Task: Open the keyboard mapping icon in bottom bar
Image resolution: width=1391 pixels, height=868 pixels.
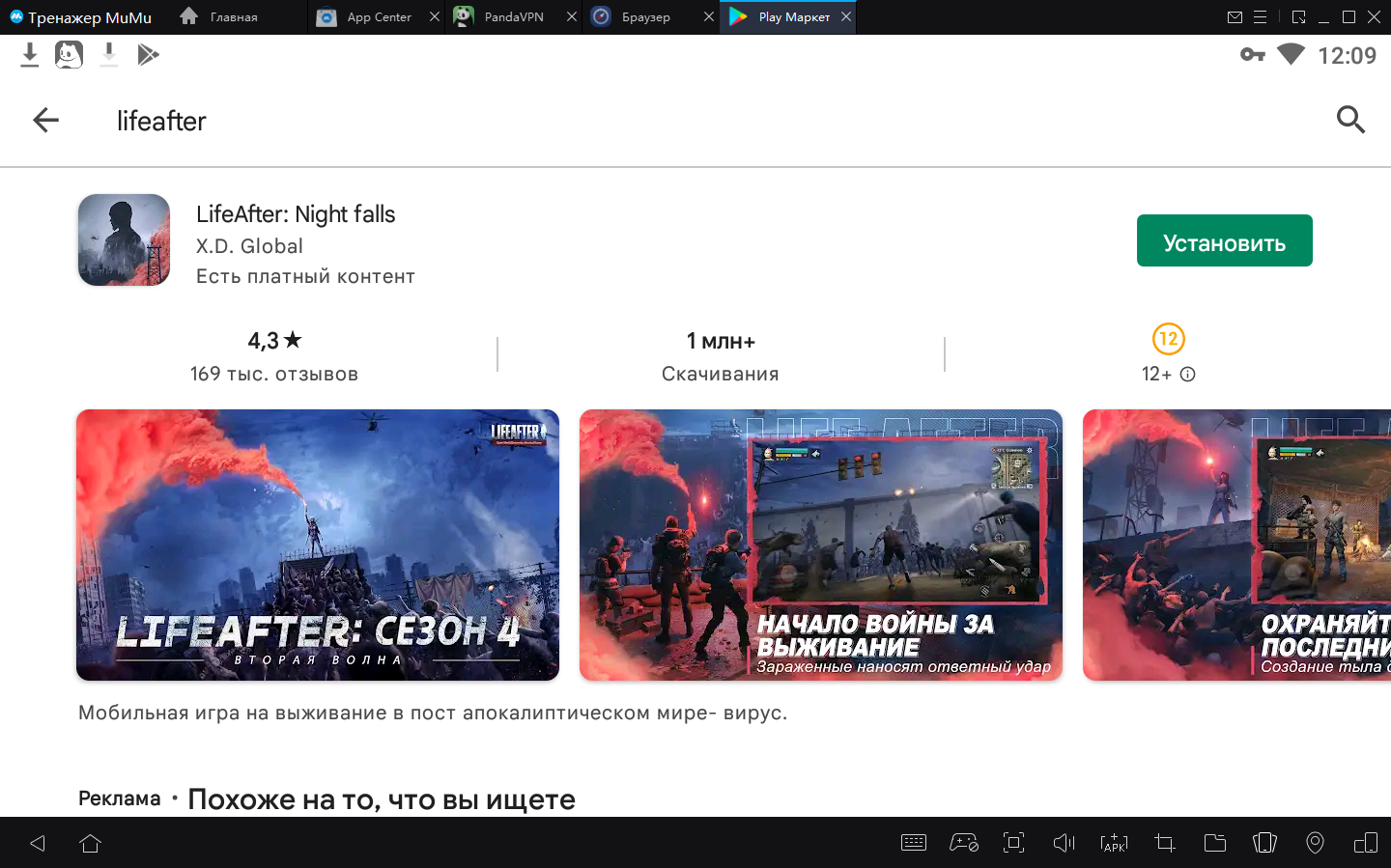Action: point(913,843)
